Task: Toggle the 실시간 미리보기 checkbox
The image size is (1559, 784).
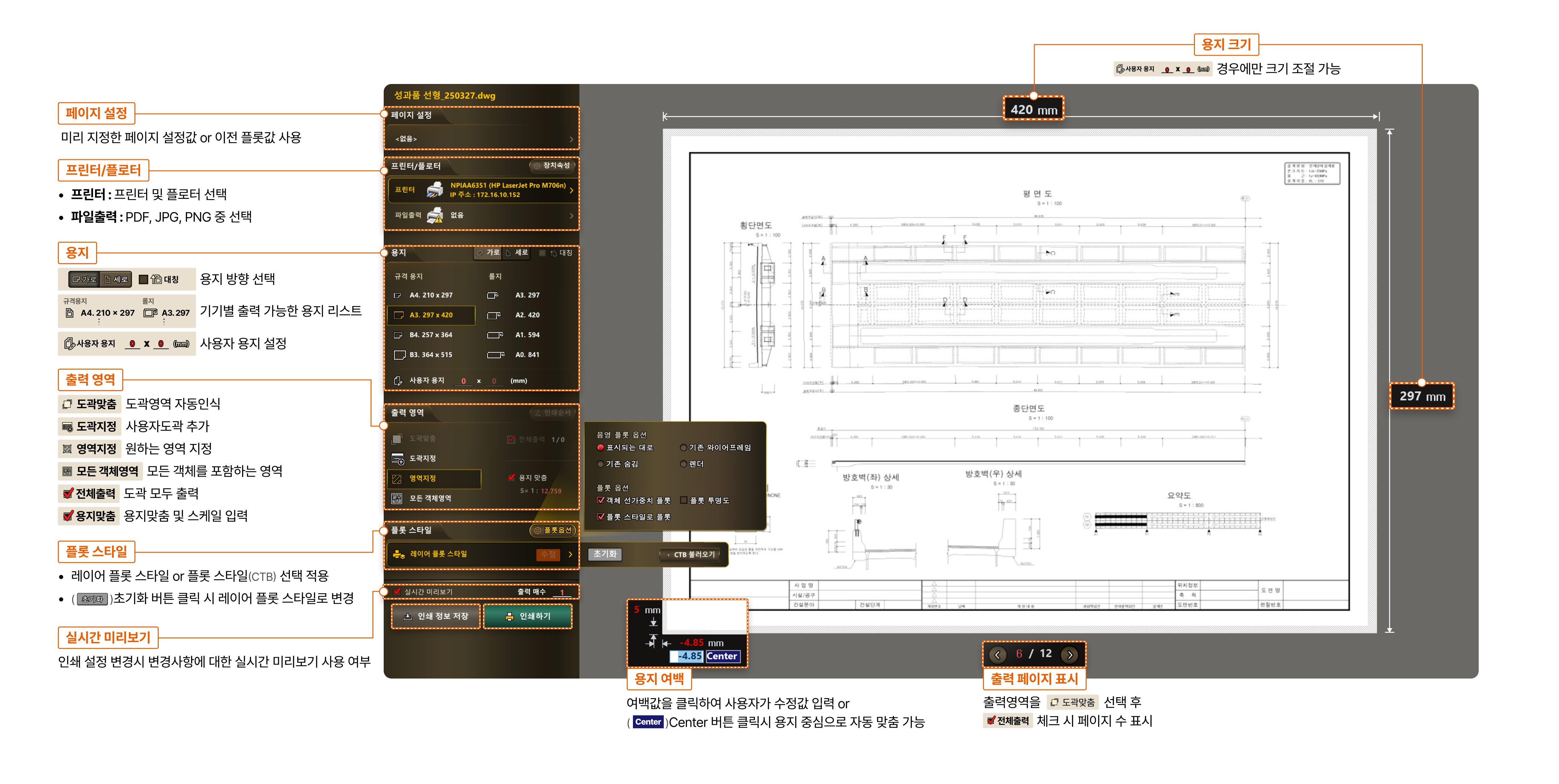Action: pyautogui.click(x=397, y=592)
